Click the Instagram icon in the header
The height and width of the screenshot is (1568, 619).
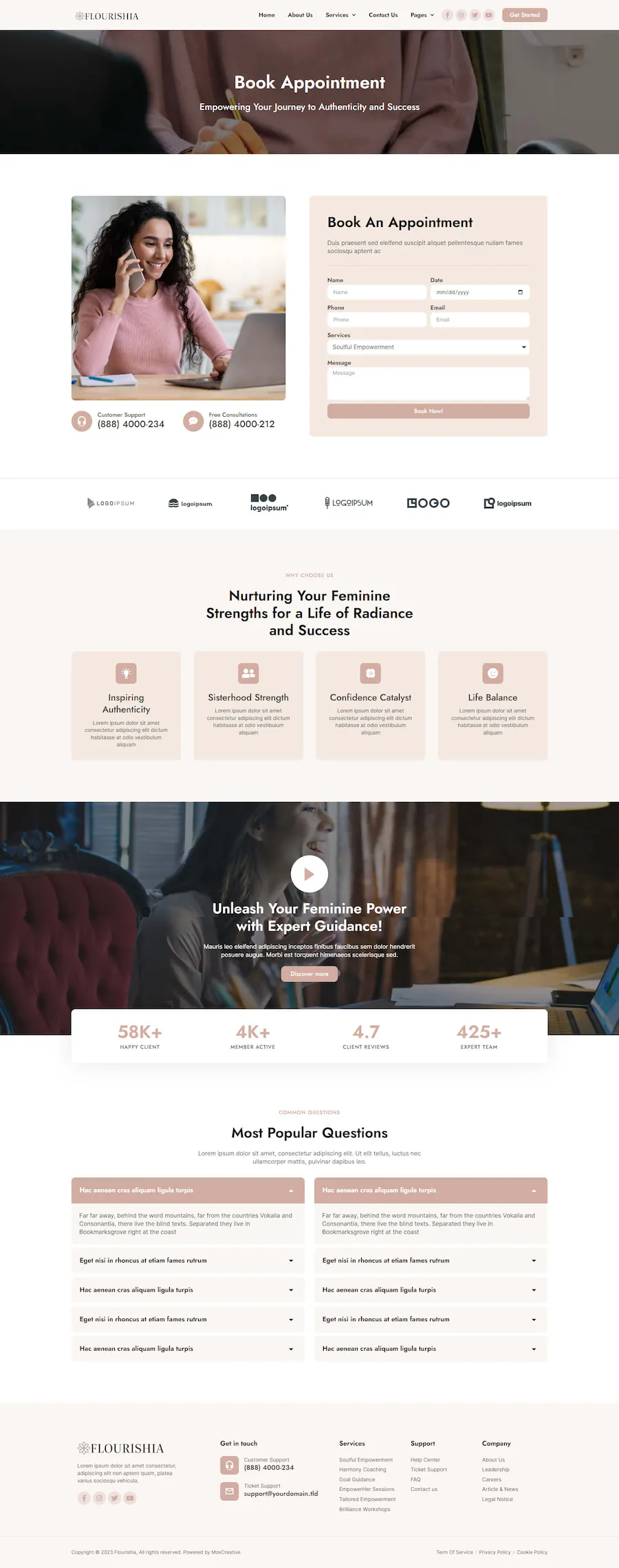[x=461, y=15]
